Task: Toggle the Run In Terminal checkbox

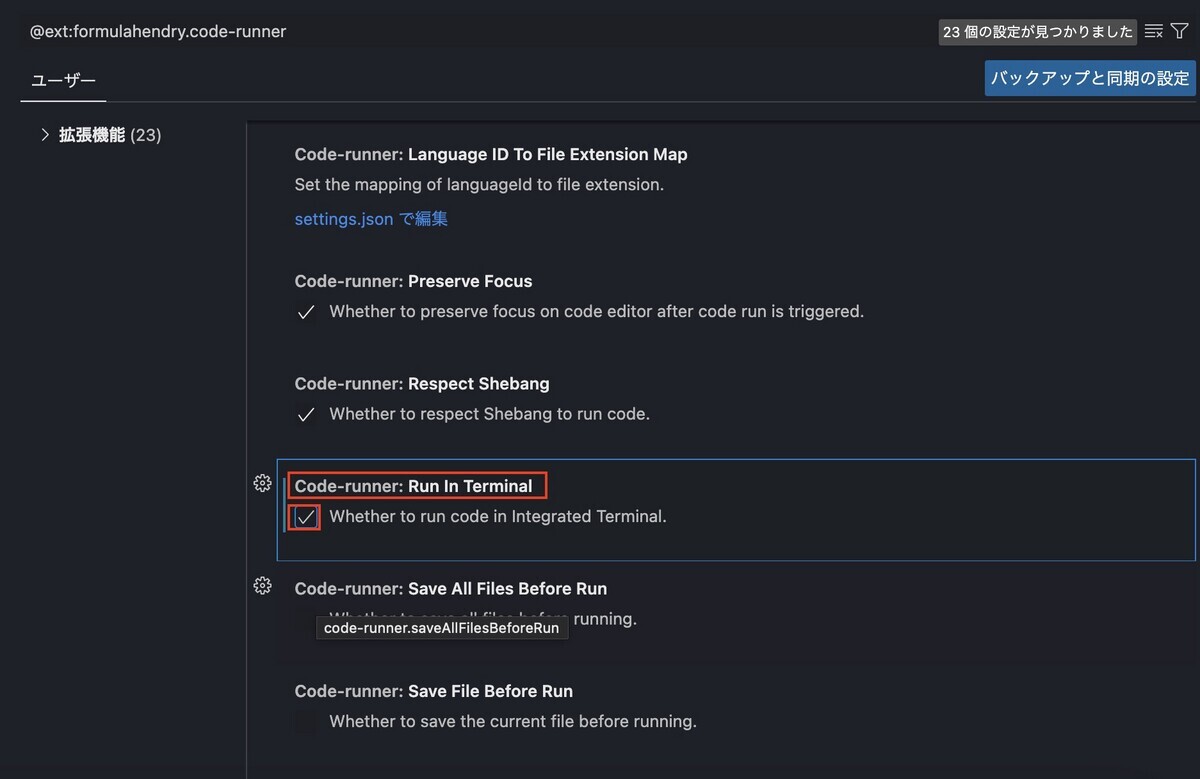Action: tap(304, 517)
